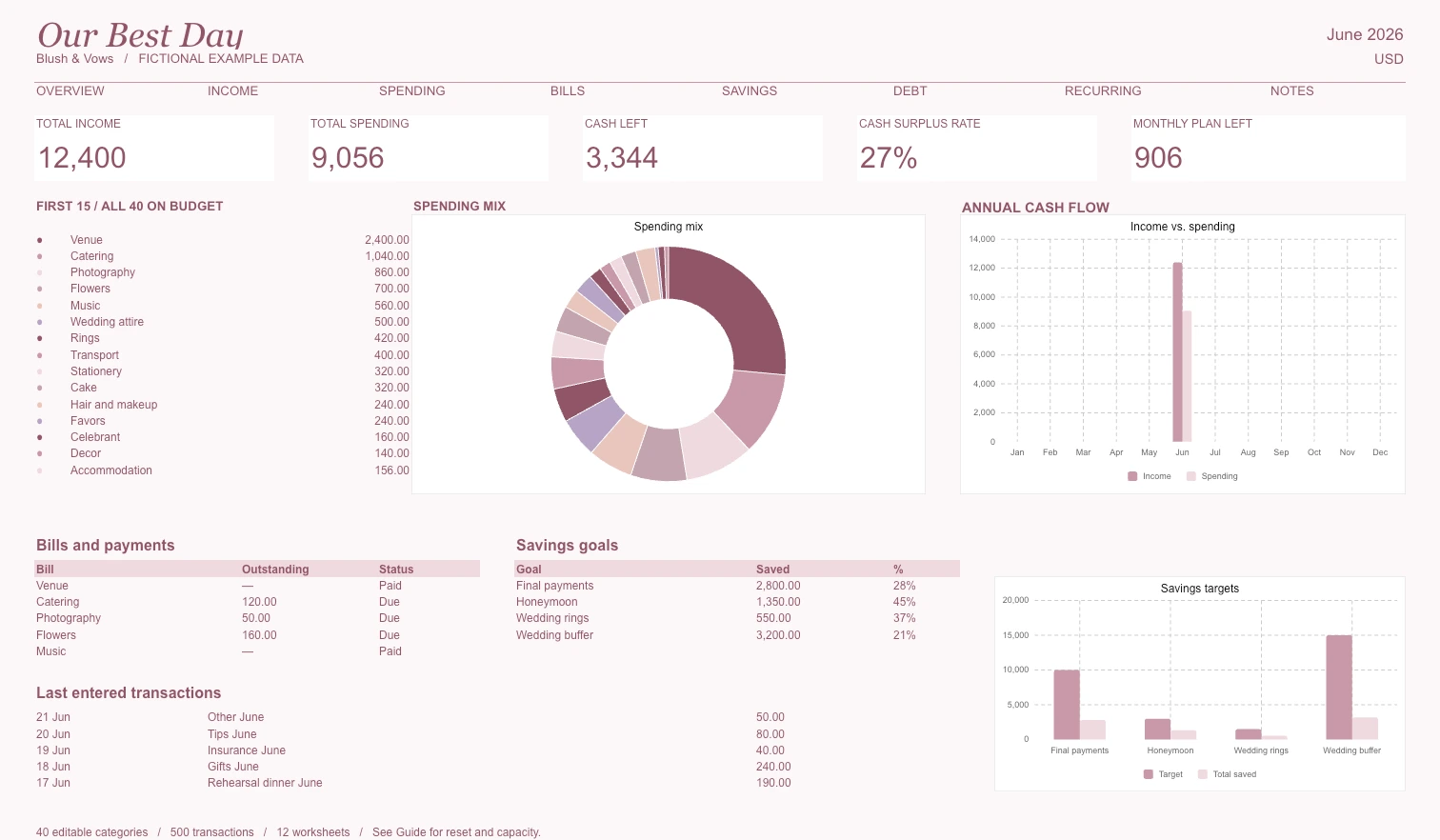
Task: Click the Wedding buffer target bar
Action: pos(1339,688)
